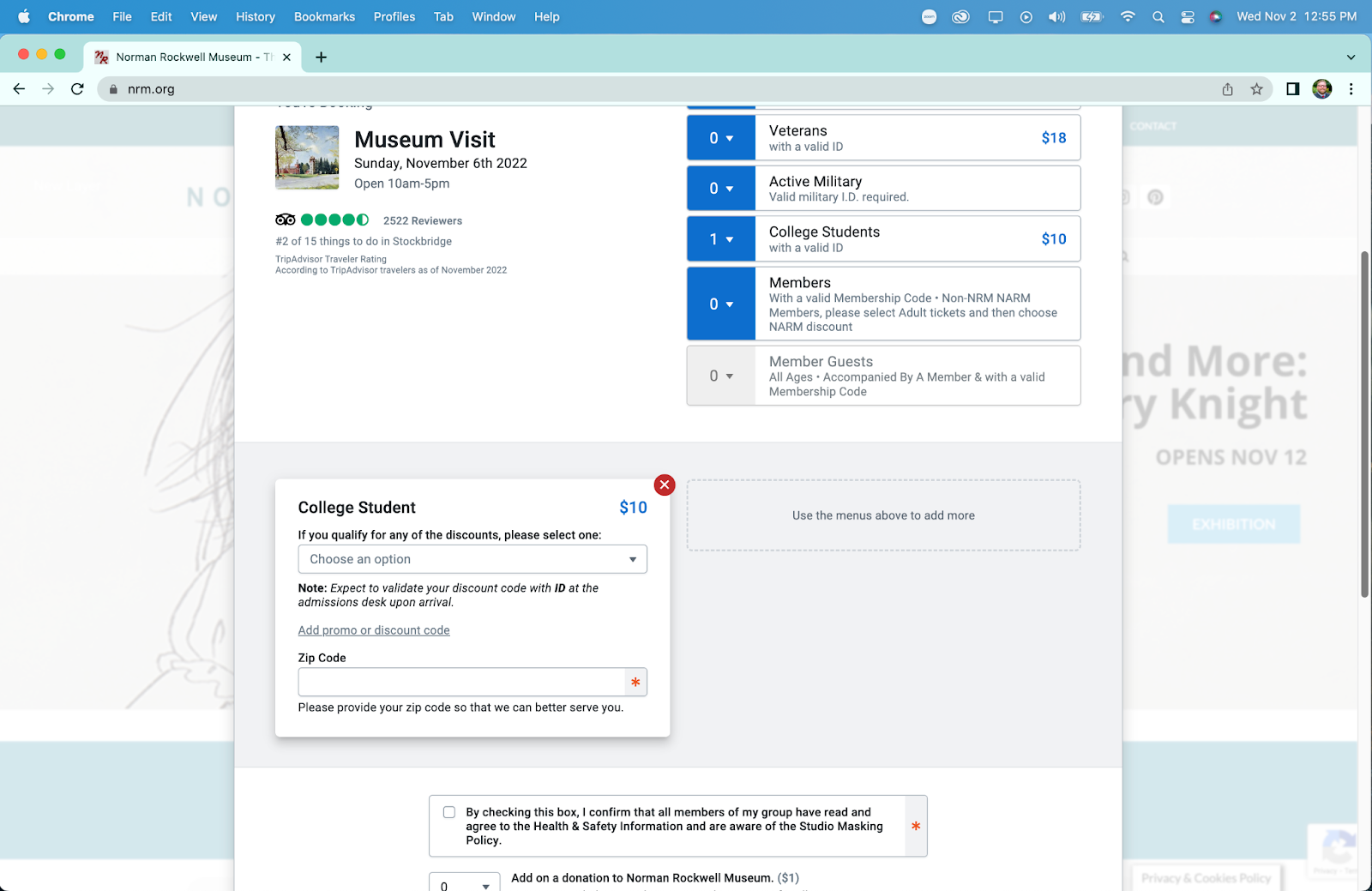Open the Member Guests quantity dropdown

pyautogui.click(x=721, y=376)
